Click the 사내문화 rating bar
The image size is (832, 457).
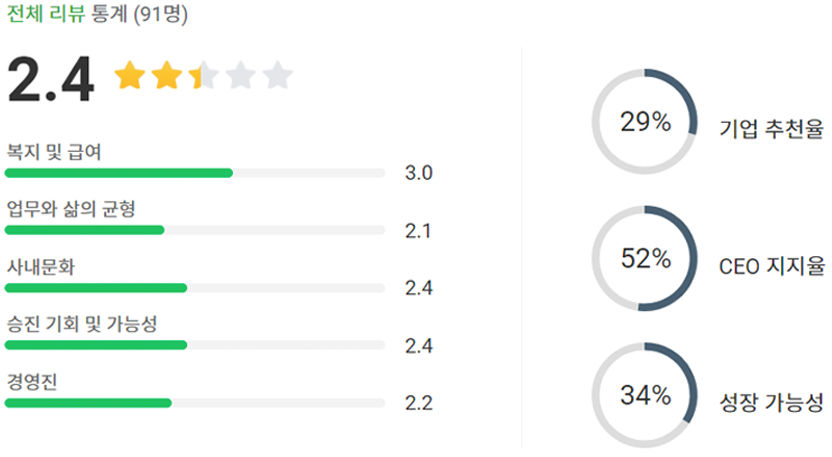[x=195, y=288]
